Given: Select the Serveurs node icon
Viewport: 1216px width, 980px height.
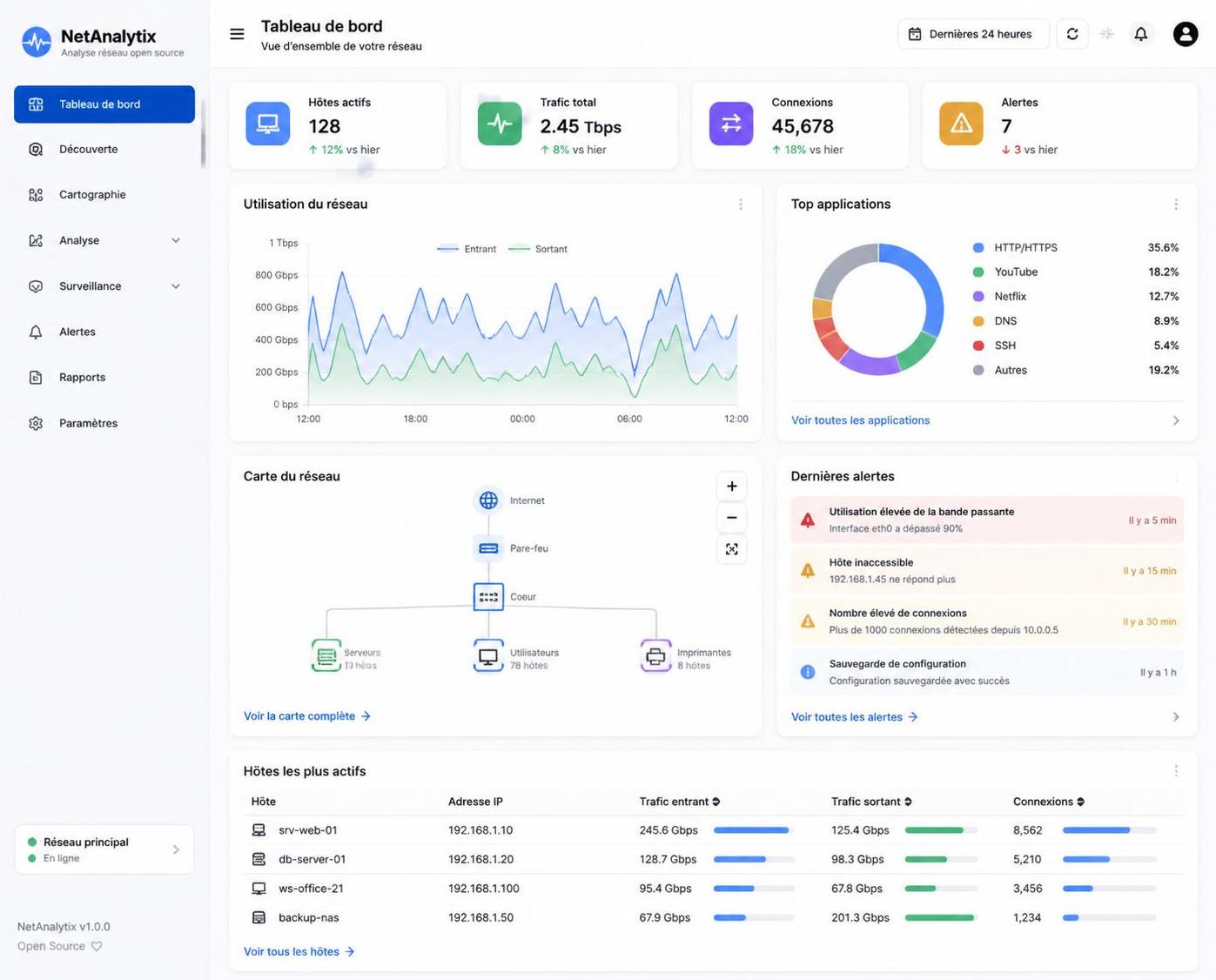Looking at the screenshot, I should [x=326, y=656].
